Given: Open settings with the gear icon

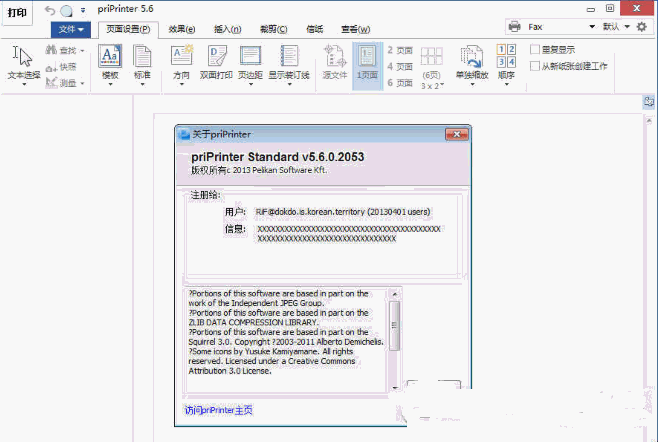Looking at the screenshot, I should pos(641,27).
